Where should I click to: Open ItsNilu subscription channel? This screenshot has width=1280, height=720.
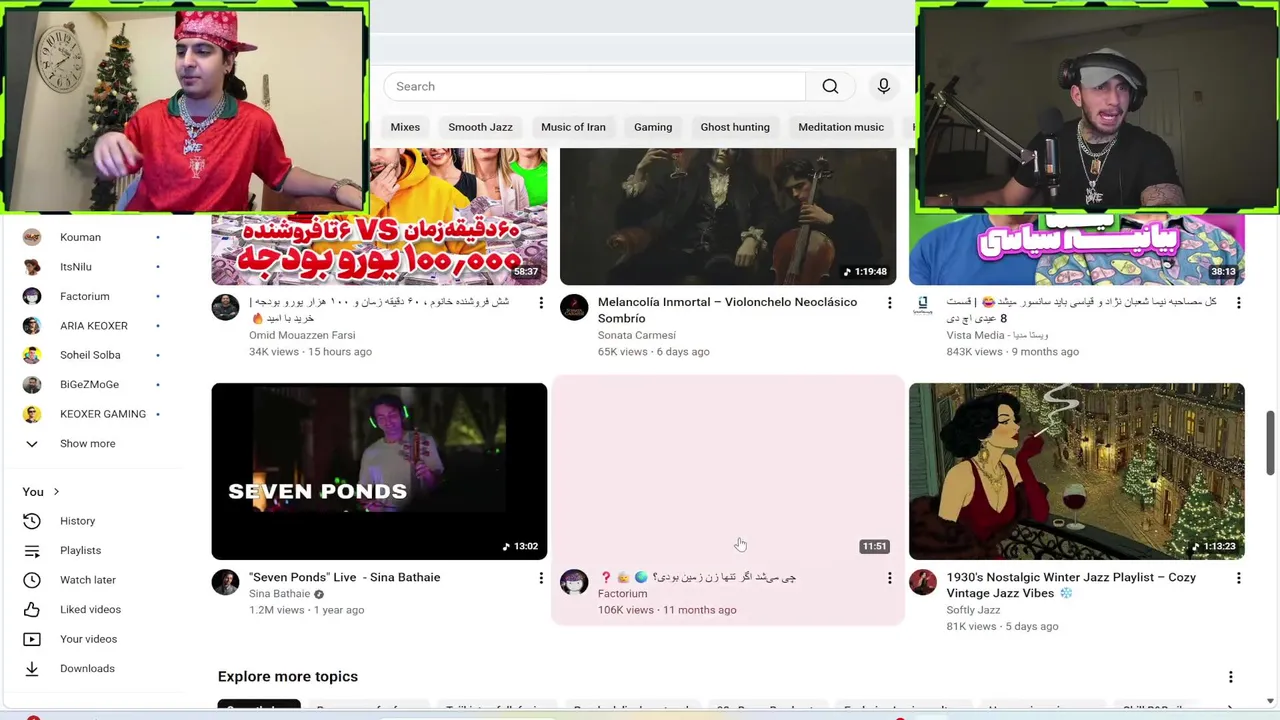click(x=76, y=267)
